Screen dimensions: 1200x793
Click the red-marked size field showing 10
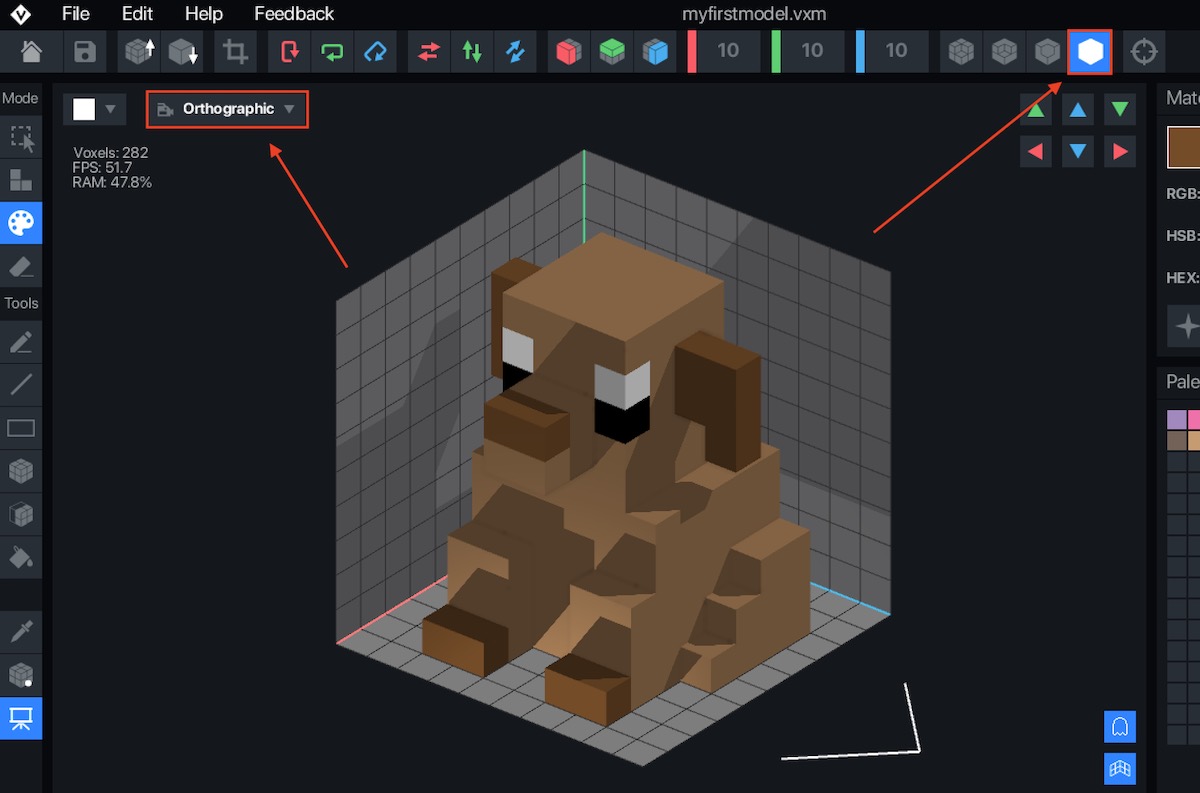pos(727,51)
